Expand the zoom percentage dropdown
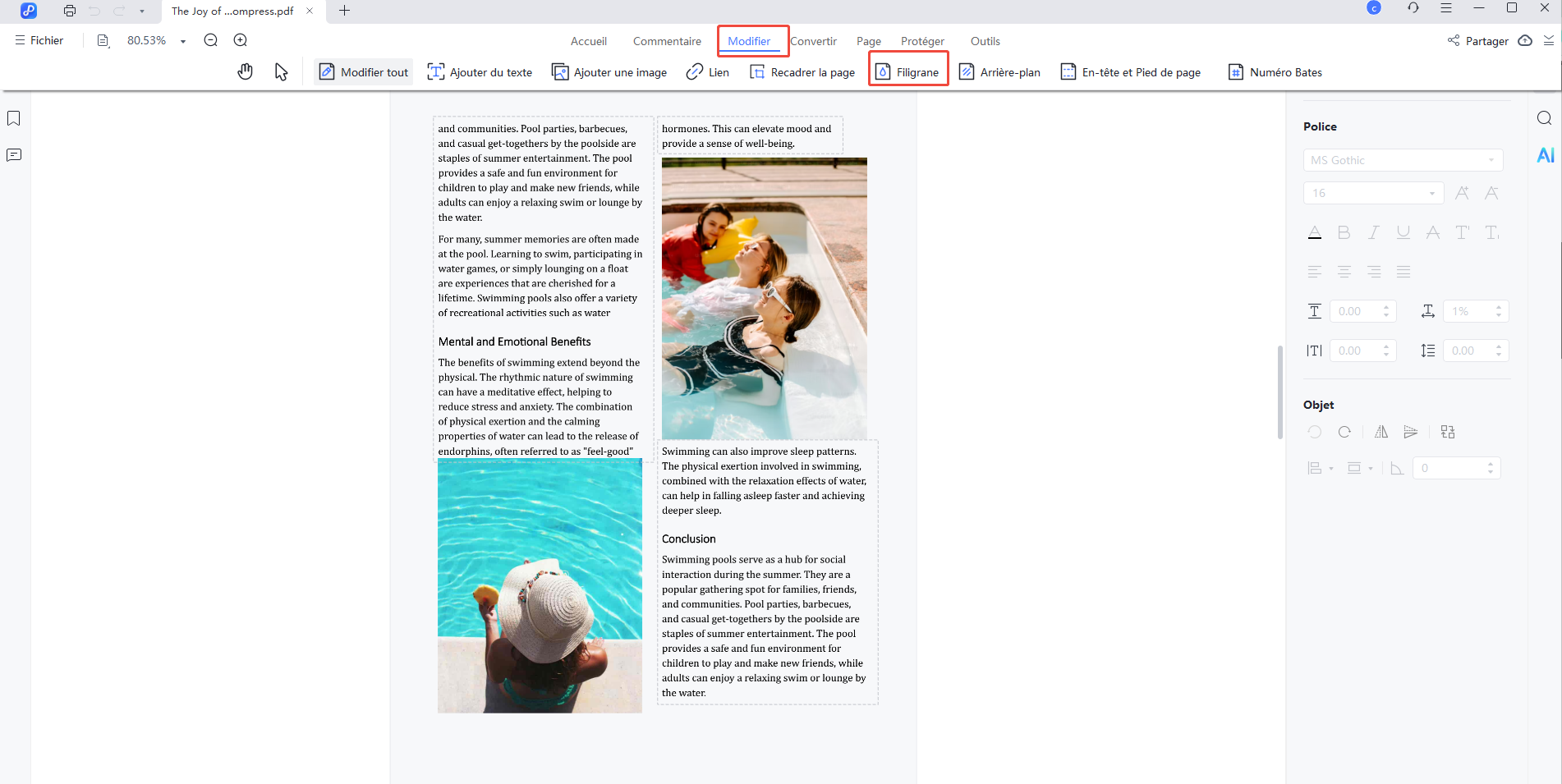 tap(183, 41)
